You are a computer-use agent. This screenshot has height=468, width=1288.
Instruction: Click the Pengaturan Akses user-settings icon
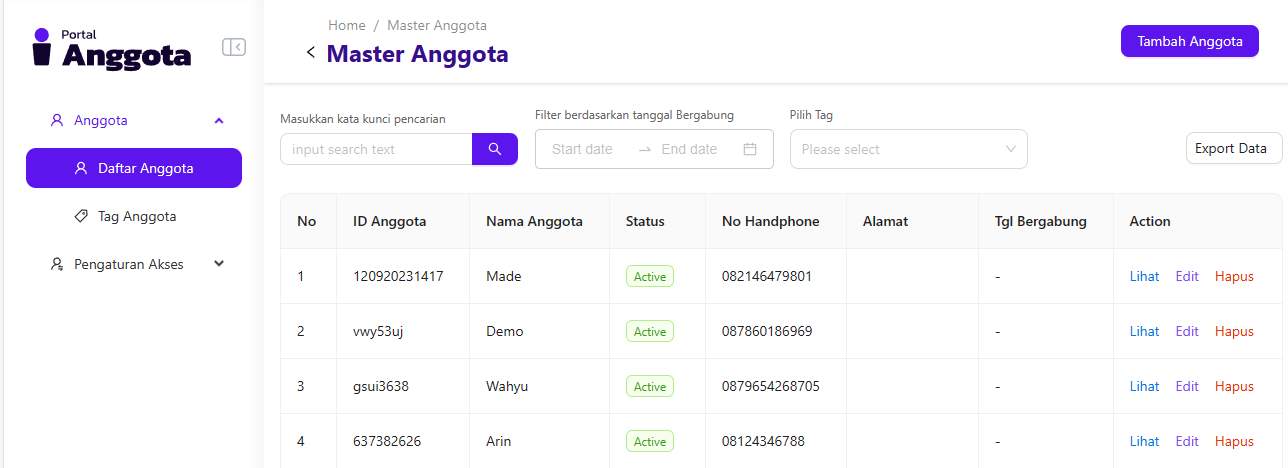[57, 265]
